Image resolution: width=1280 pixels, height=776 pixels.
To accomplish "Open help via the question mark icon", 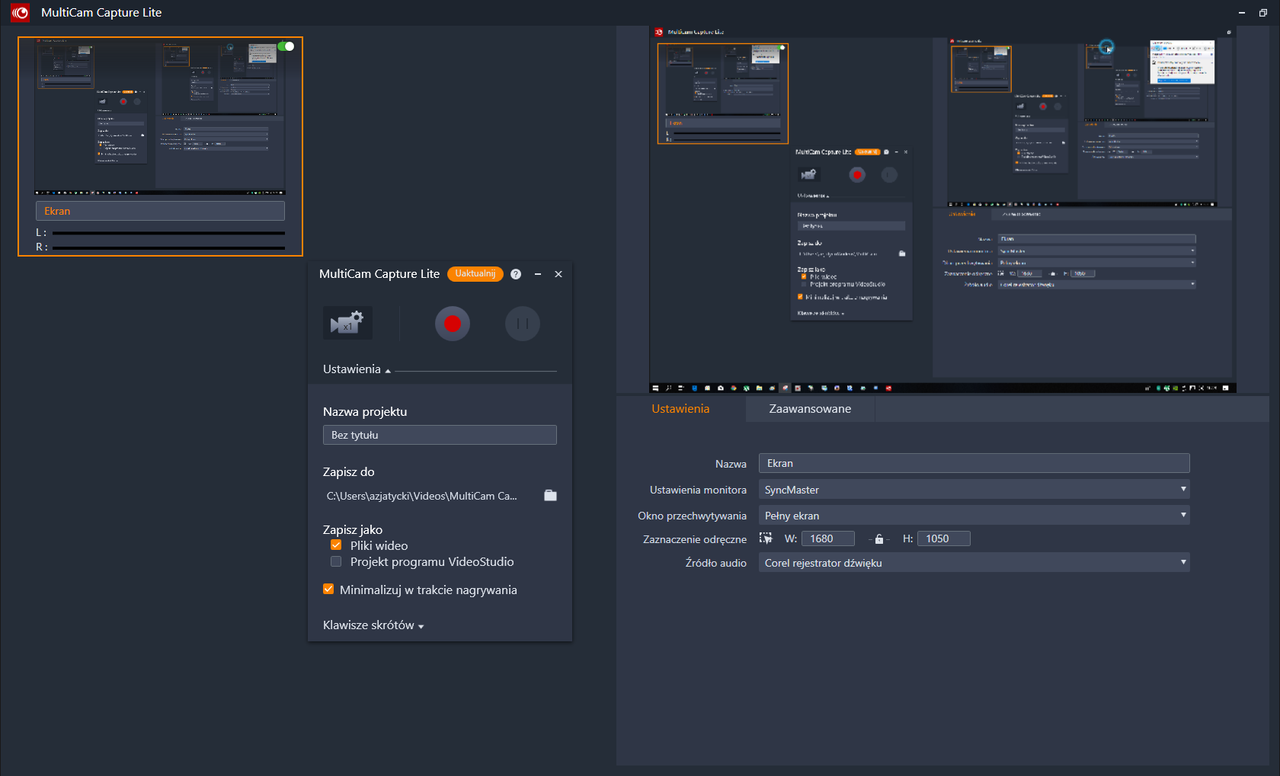I will (516, 274).
